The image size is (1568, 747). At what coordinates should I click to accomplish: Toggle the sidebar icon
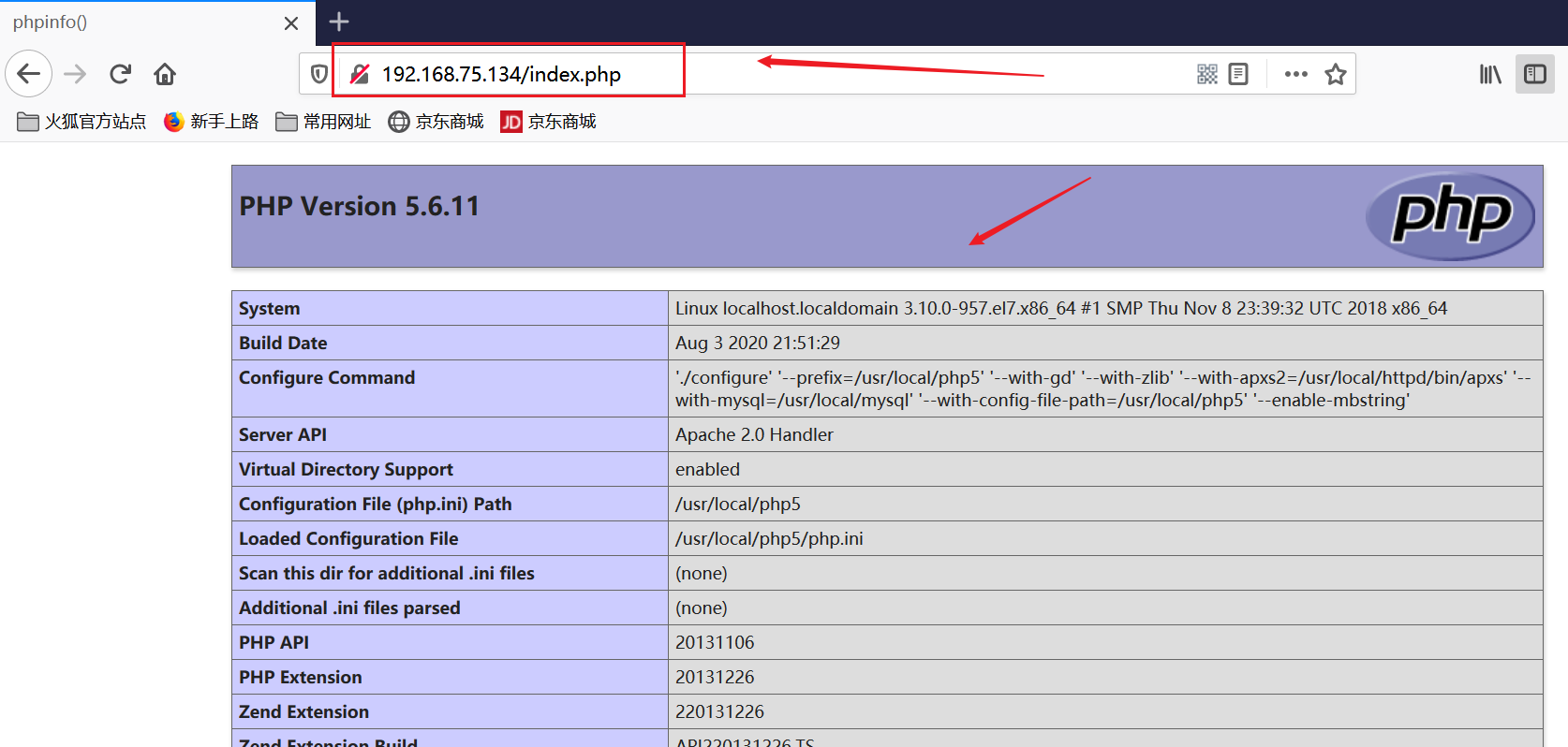click(1535, 74)
